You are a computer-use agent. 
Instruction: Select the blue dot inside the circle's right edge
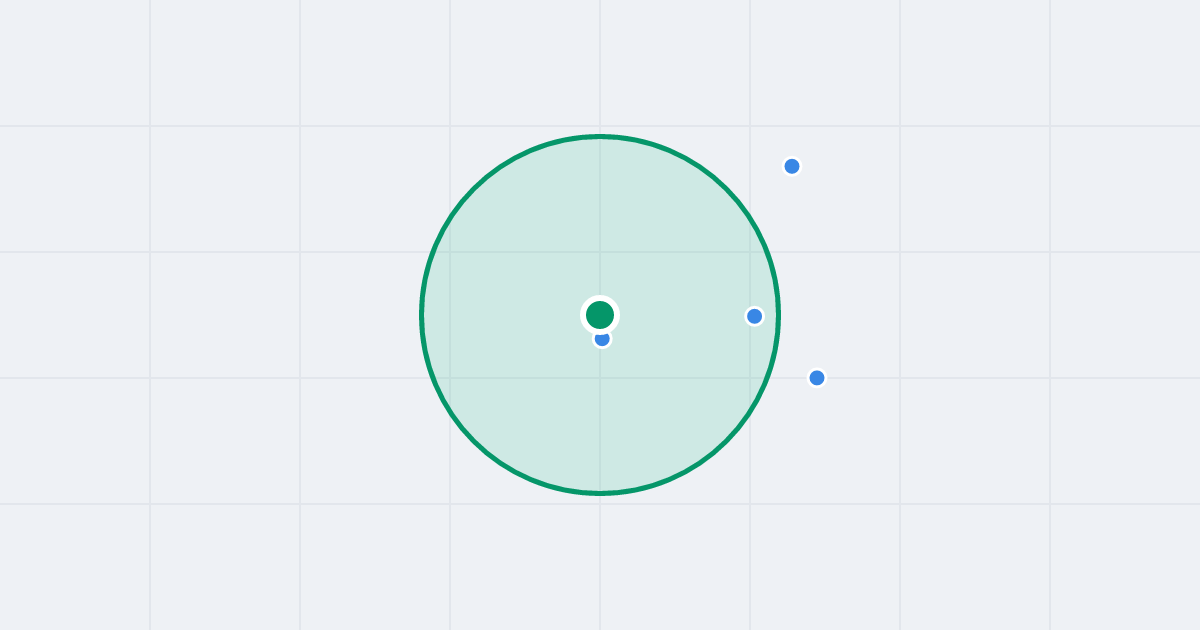click(x=755, y=316)
